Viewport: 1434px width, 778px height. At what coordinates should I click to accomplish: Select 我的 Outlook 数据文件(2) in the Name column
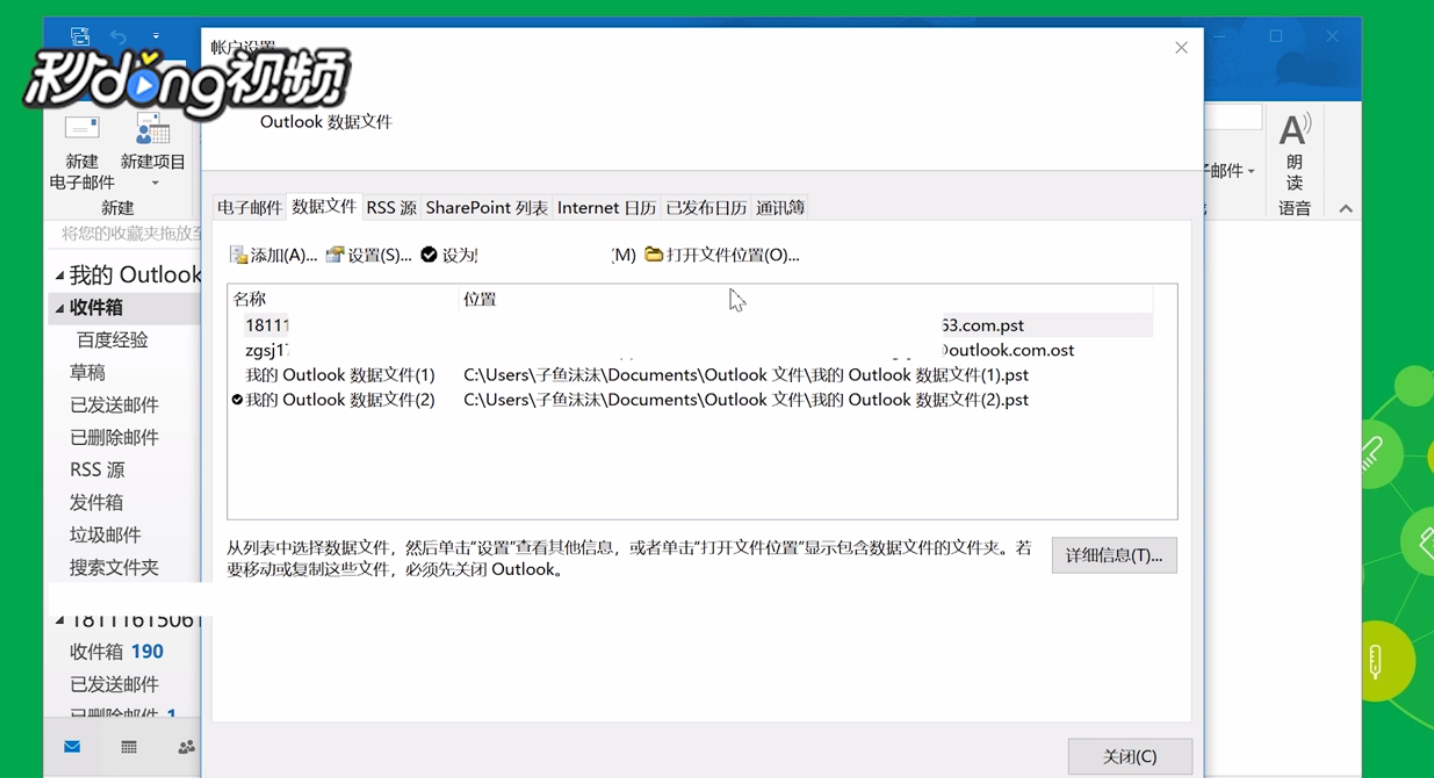tap(340, 400)
